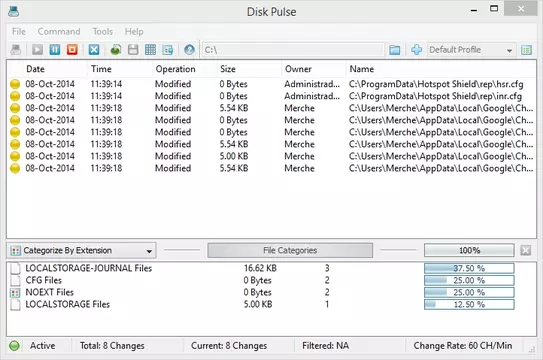
Task: Click the first Administrad... owner cell
Action: [312, 84]
